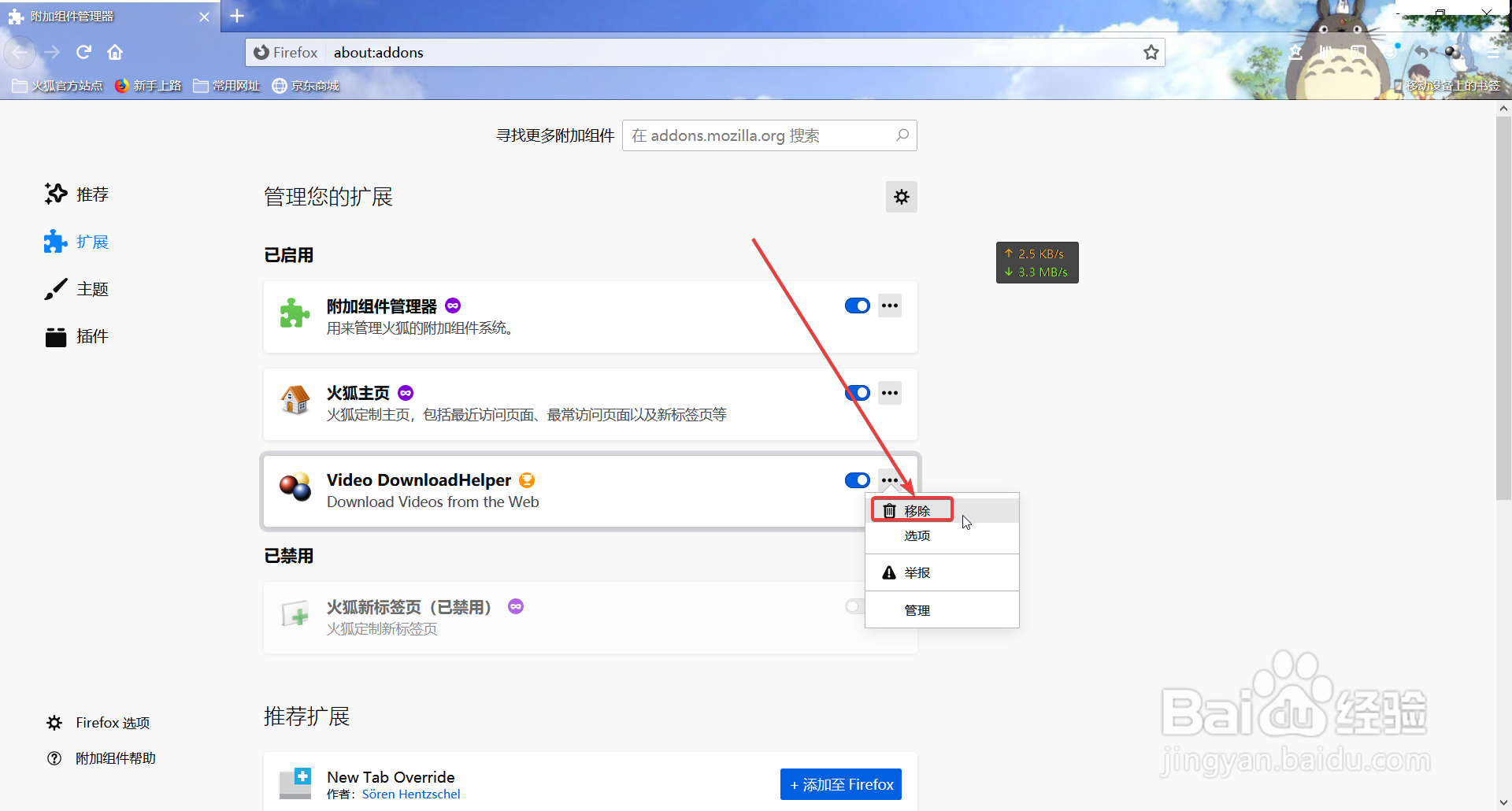Click the vertical page scrollbar
This screenshot has height=811, width=1512.
click(x=1503, y=307)
